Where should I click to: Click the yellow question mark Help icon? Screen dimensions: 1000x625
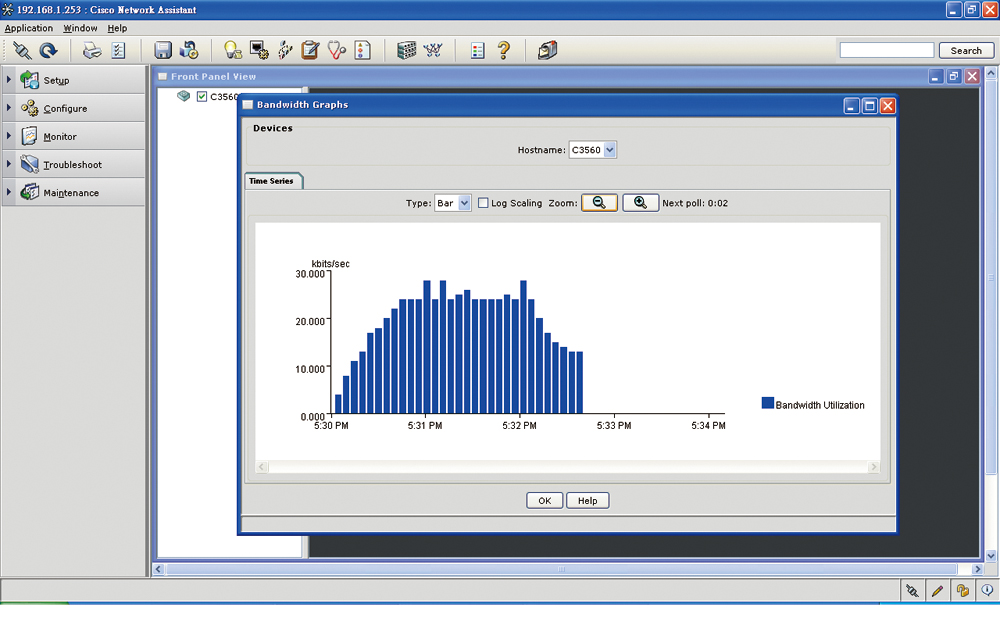504,50
